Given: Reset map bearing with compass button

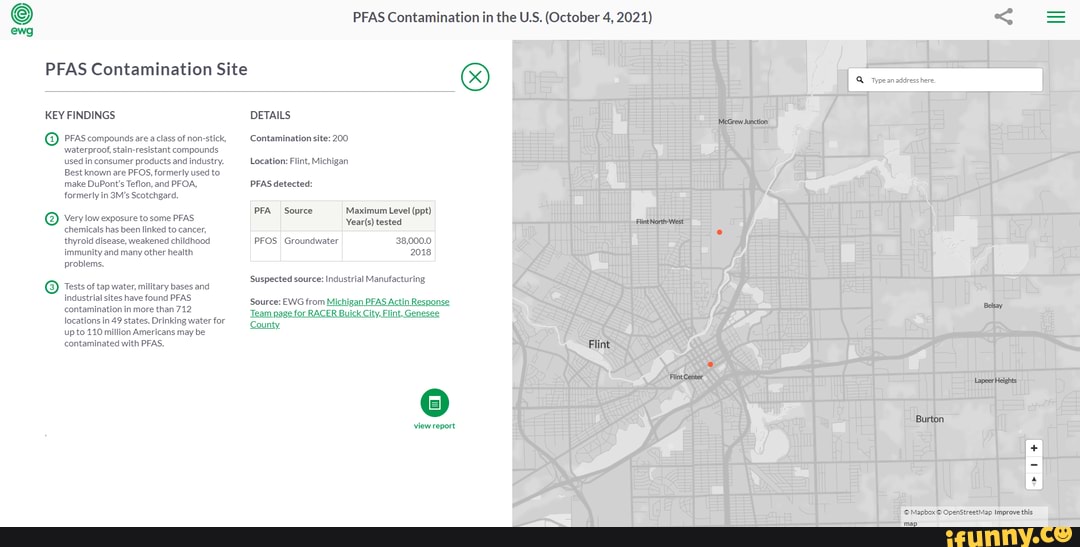Looking at the screenshot, I should 1034,481.
